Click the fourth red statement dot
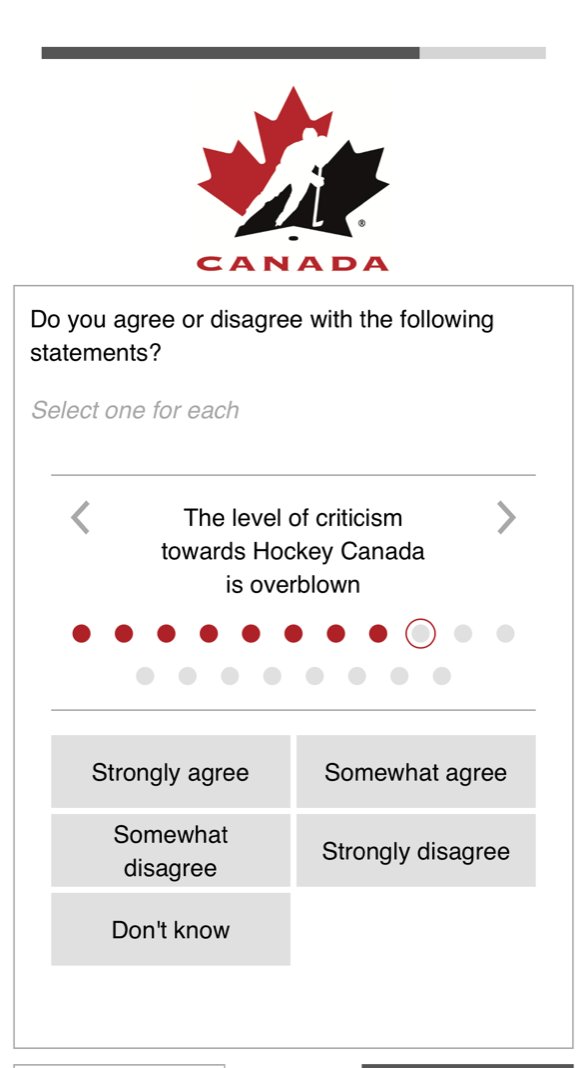Screen dimensions: 588x1068 [x=208, y=633]
